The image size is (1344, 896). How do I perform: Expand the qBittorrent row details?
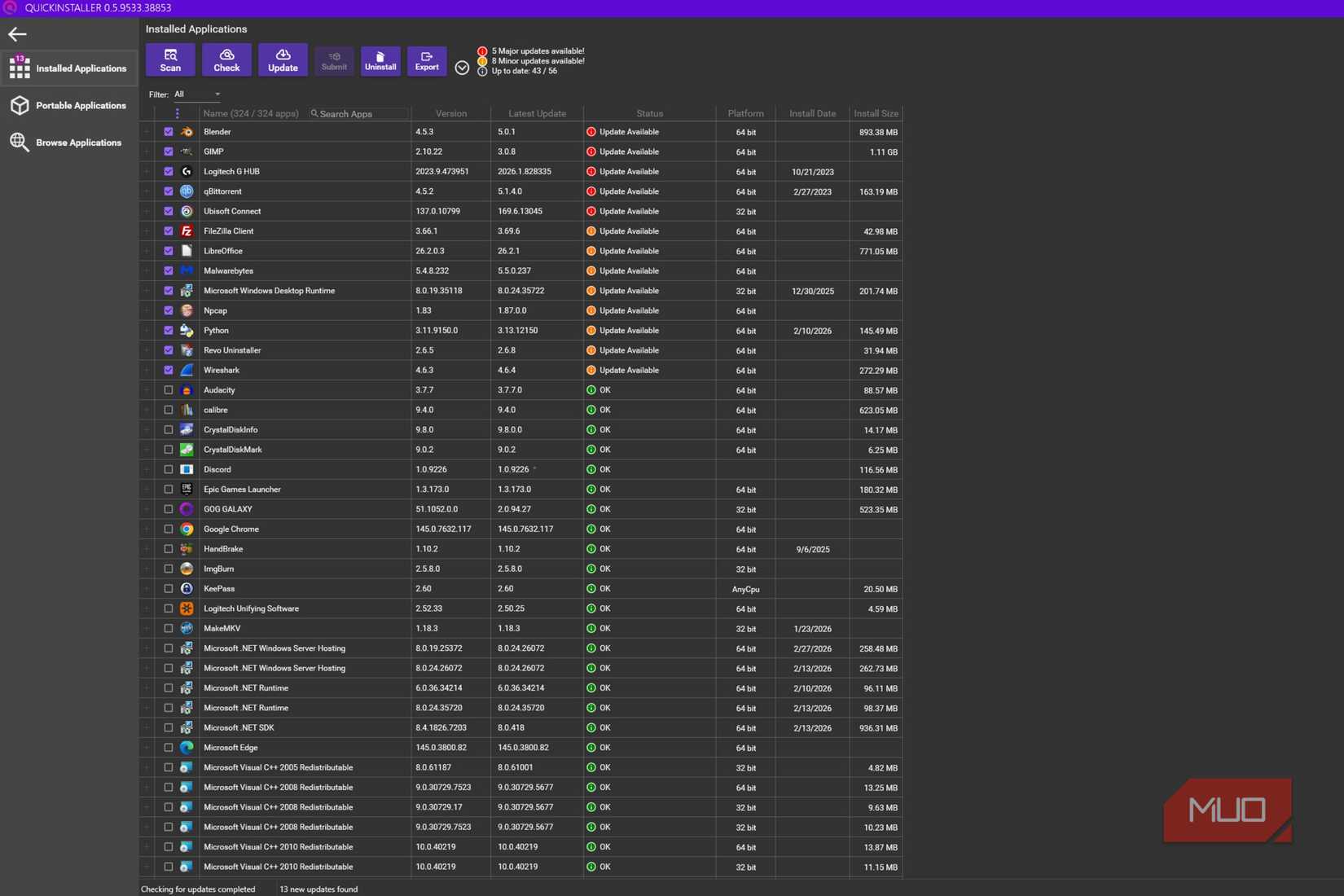147,191
